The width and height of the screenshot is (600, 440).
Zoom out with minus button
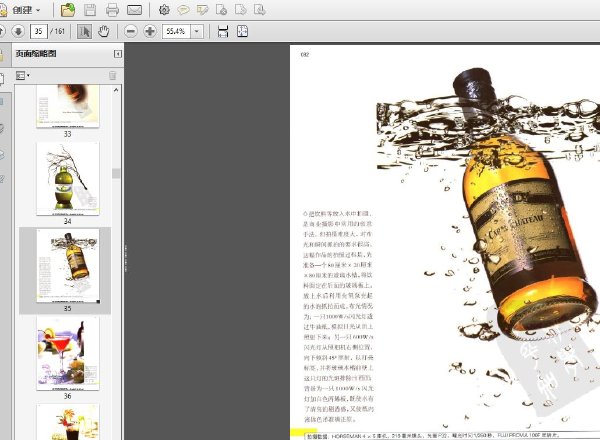[x=130, y=31]
